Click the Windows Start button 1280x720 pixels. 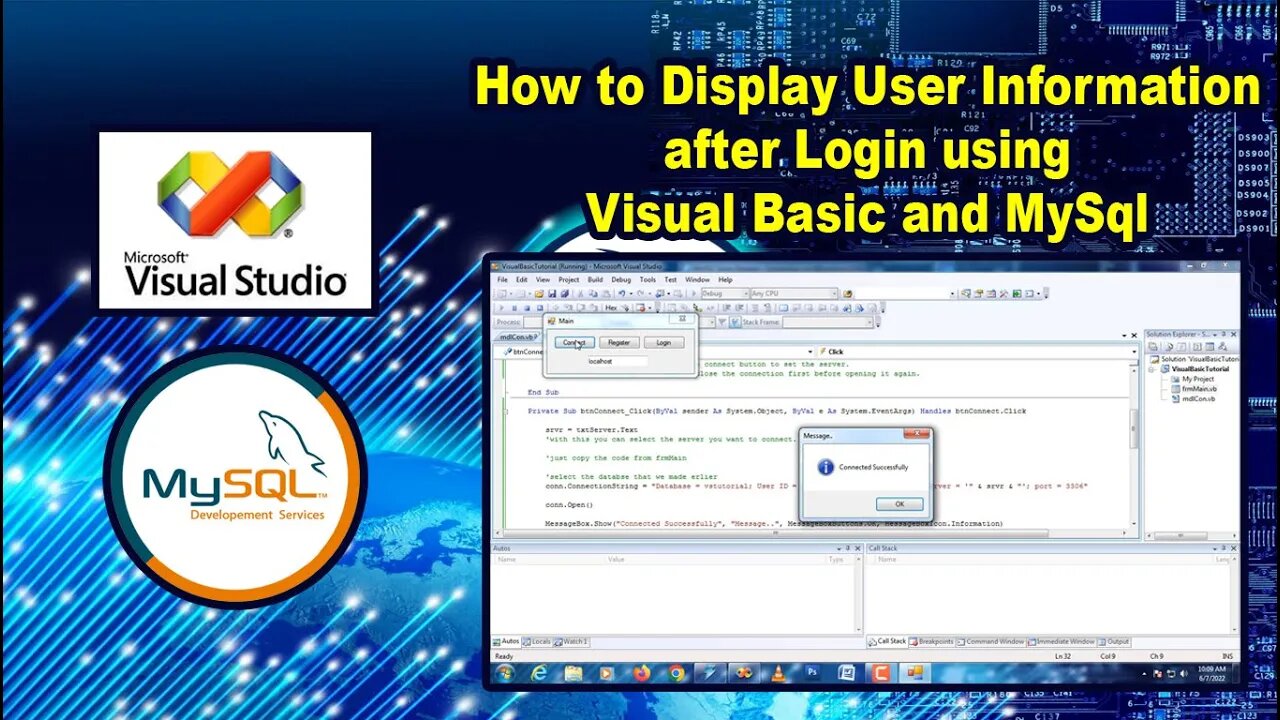505,673
